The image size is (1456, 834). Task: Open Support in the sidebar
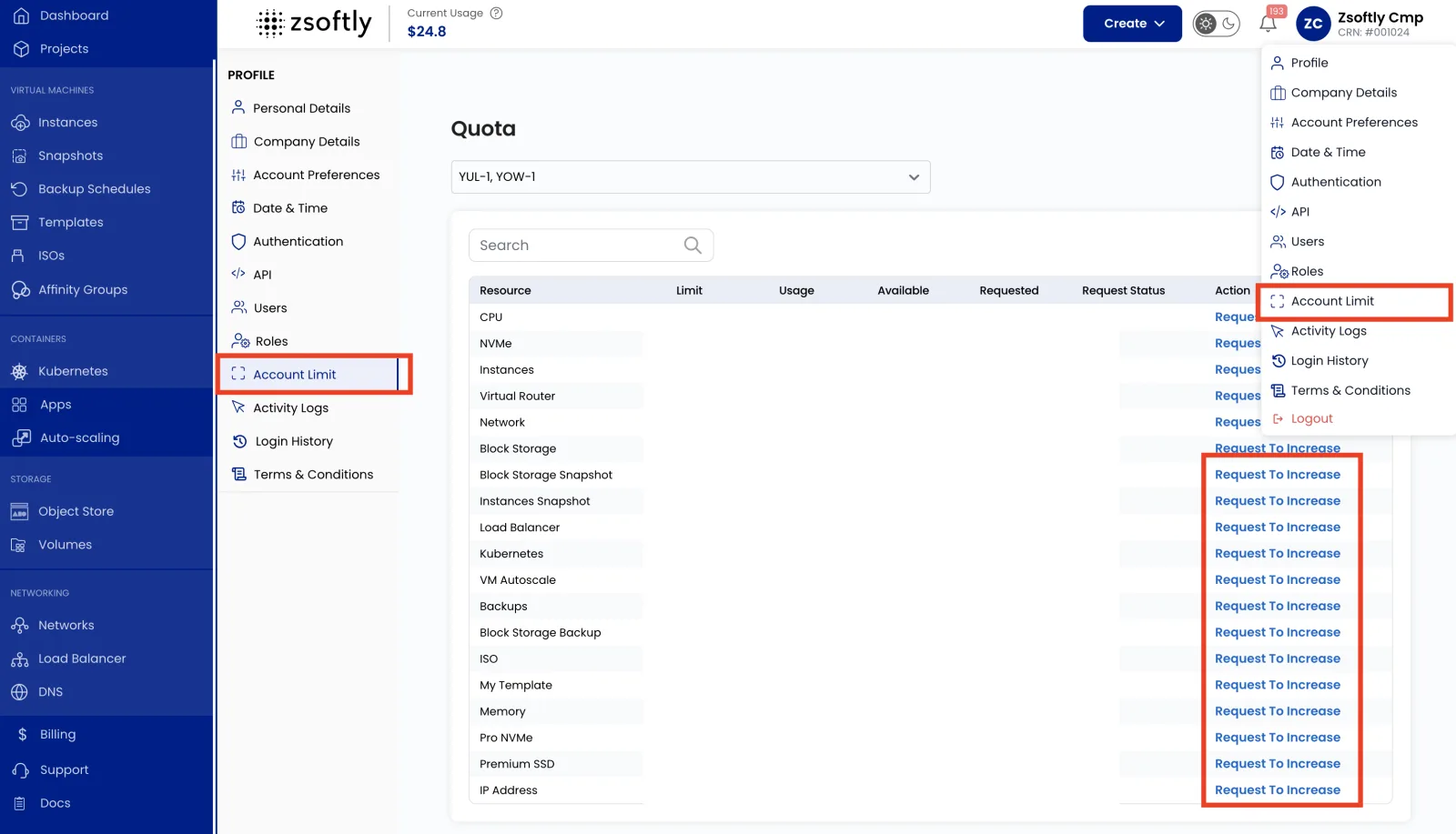[51, 770]
